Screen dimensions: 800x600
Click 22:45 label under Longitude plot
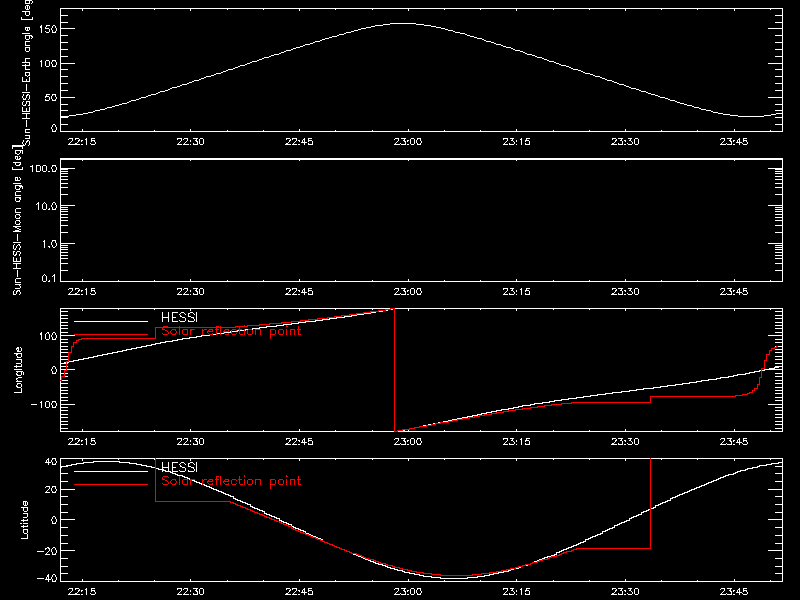click(299, 441)
